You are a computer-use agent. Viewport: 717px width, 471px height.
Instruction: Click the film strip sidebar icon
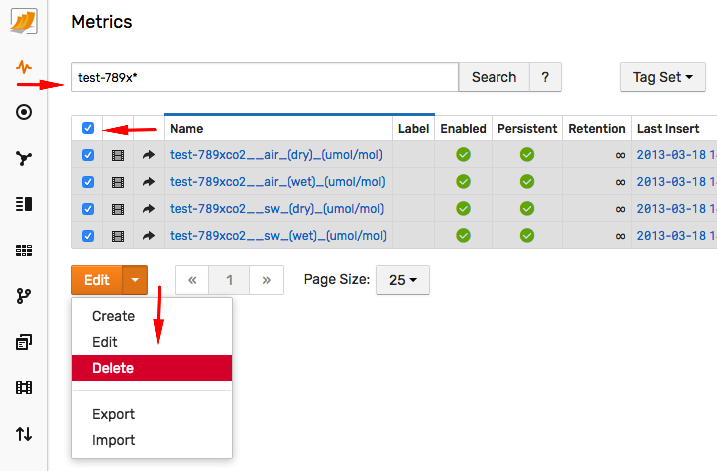(24, 388)
